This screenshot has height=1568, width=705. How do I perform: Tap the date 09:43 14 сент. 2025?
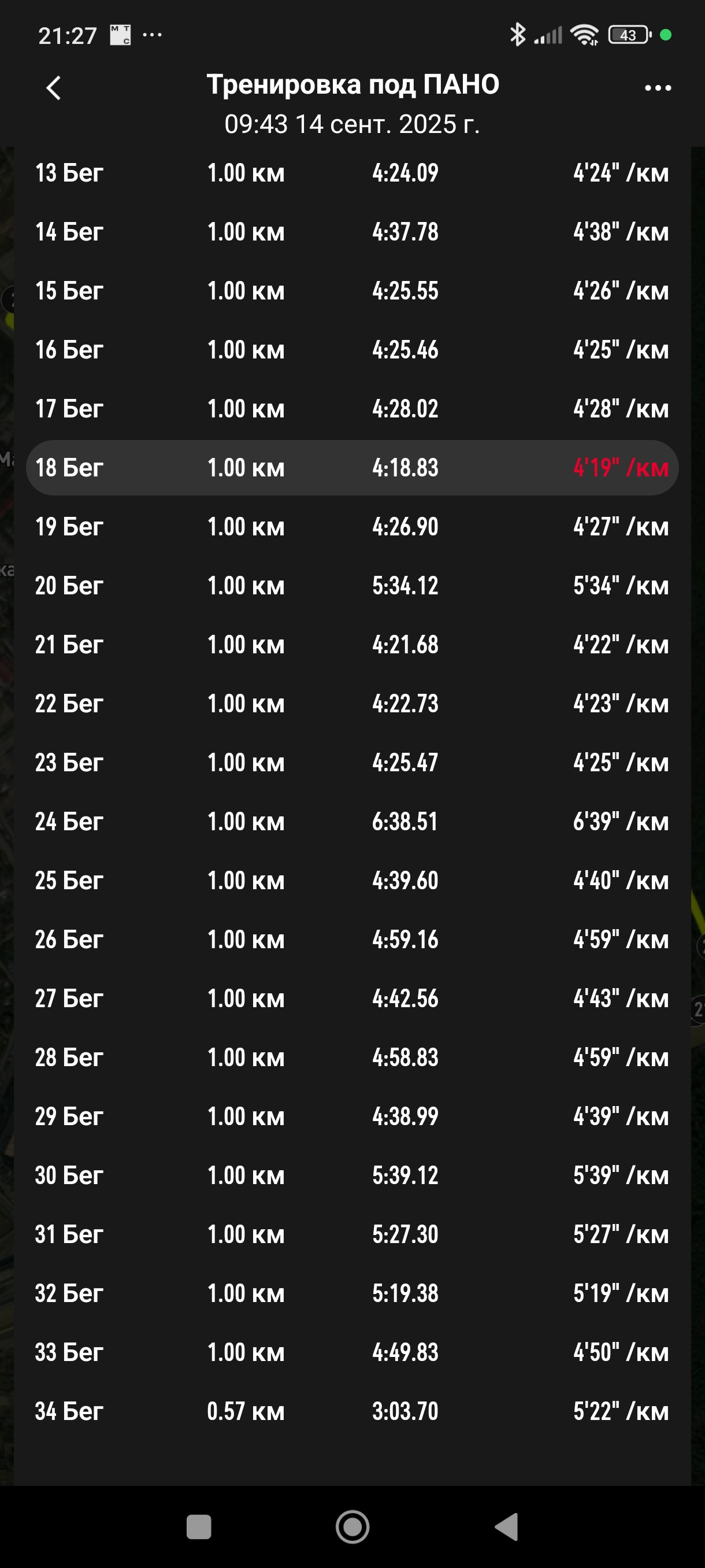click(x=352, y=124)
